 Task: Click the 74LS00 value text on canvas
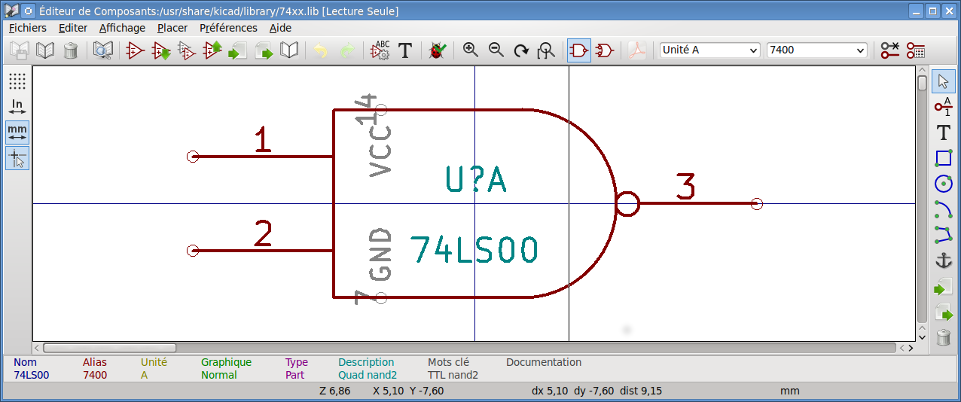[x=474, y=249]
